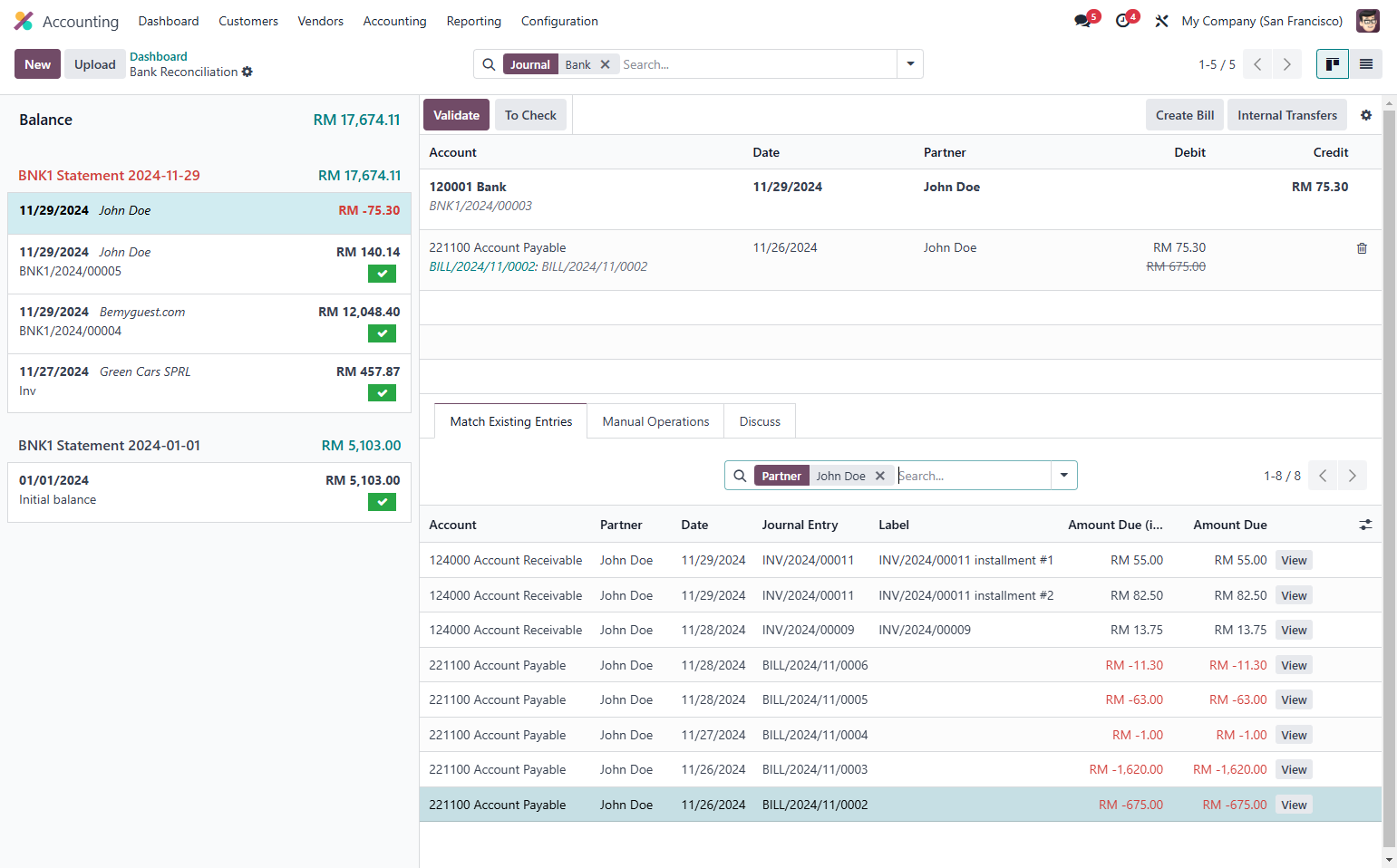The height and width of the screenshot is (868, 1397).
Task: Remove the Bank journal filter
Action: click(x=606, y=64)
